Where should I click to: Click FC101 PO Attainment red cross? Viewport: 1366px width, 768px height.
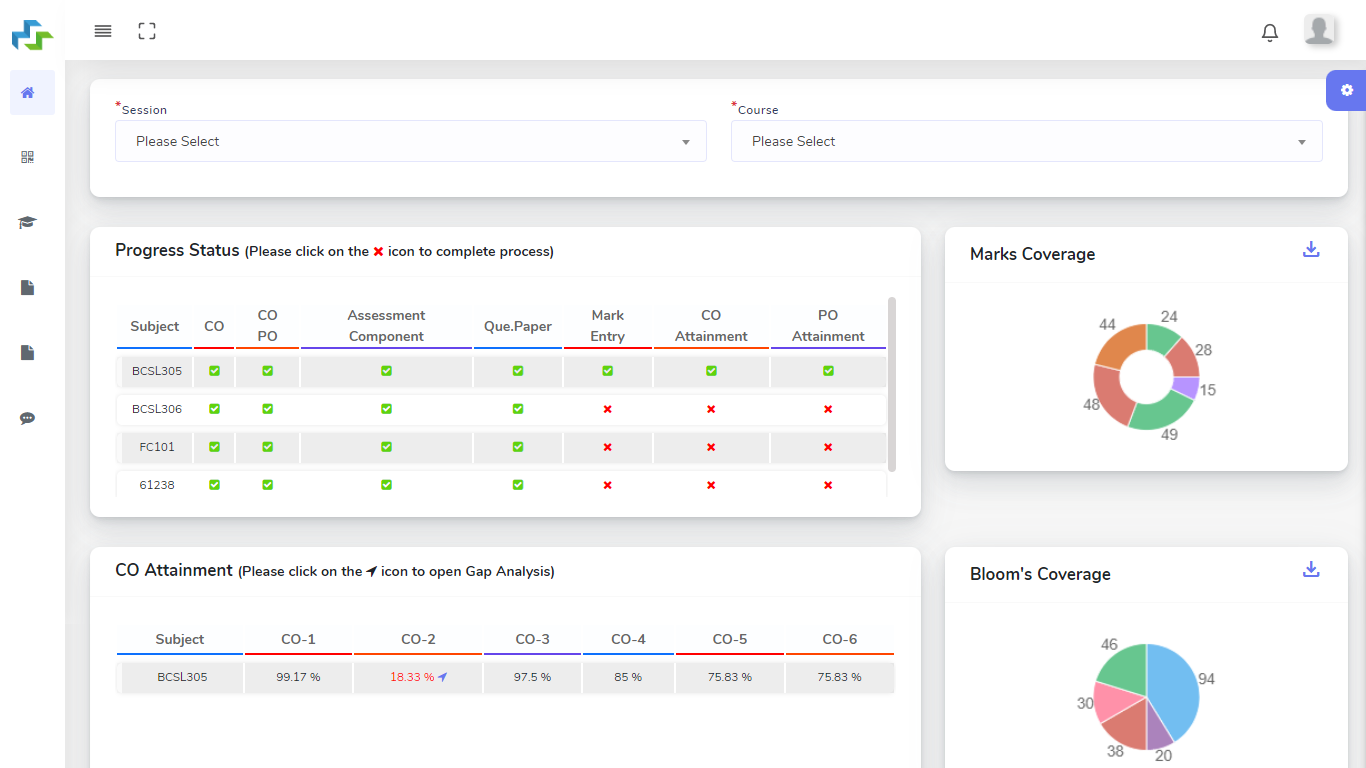tap(828, 447)
